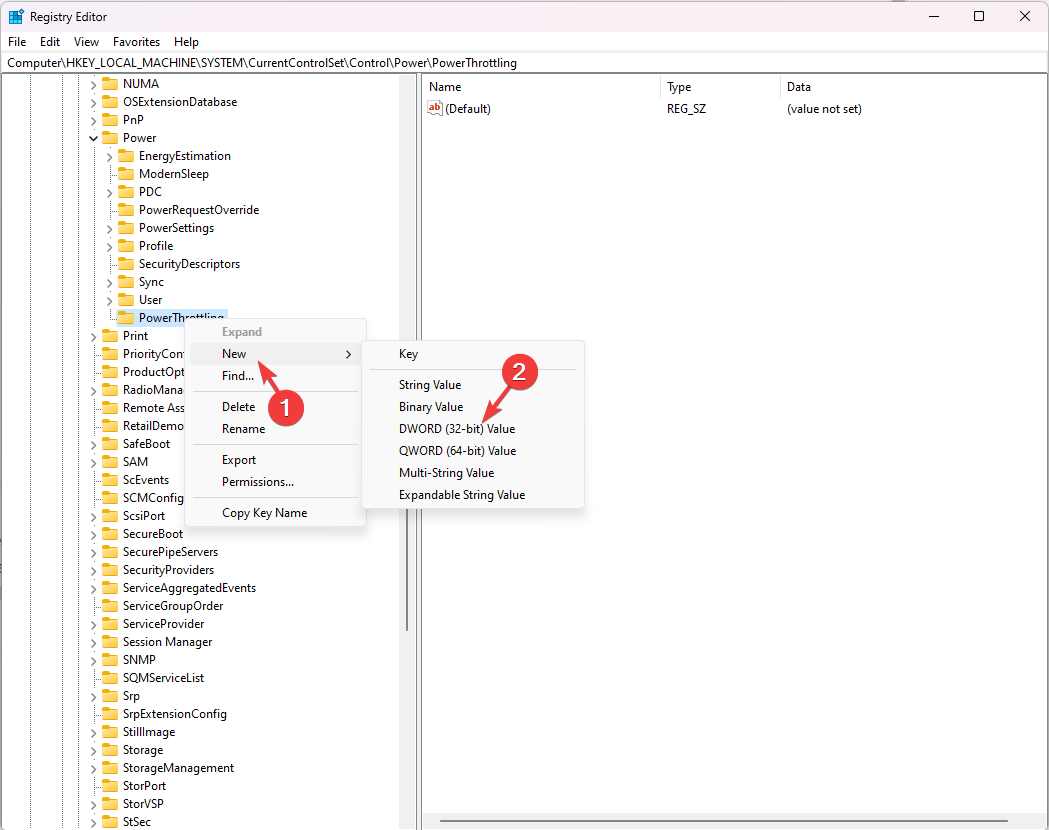Screen dimensions: 1049x830
Task: Open the Favorites menu
Action: [136, 42]
